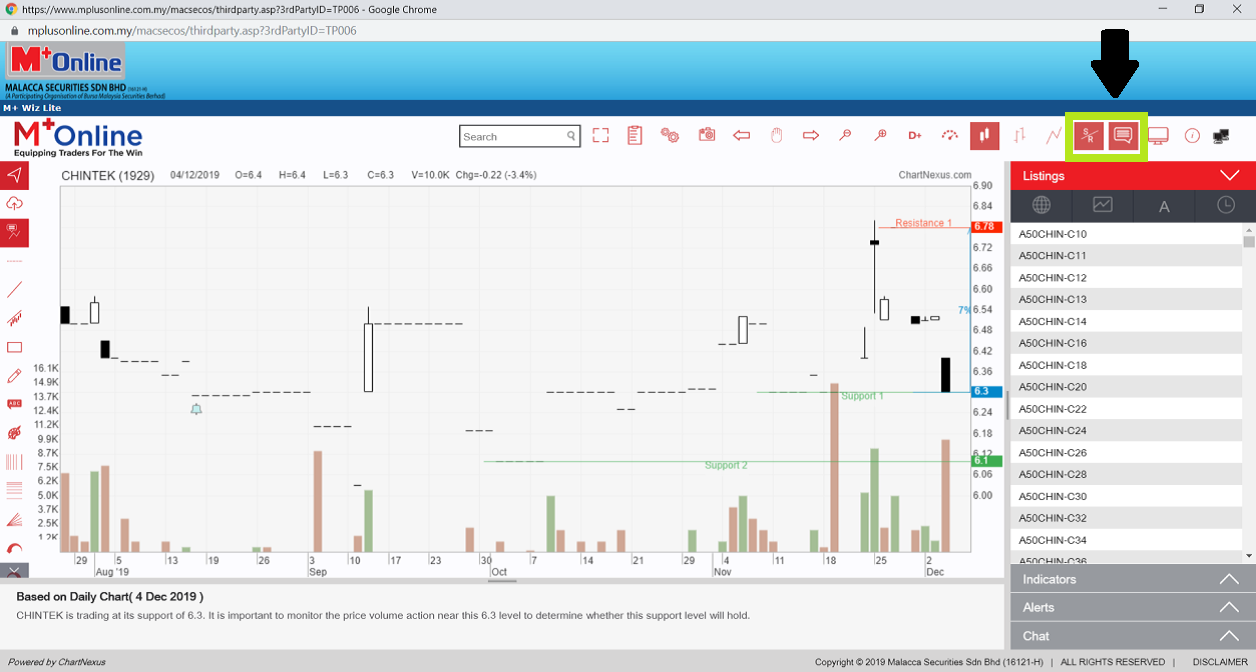Screen dimensions: 1256x672
Task: Switch to the globe market tab
Action: click(x=1041, y=205)
